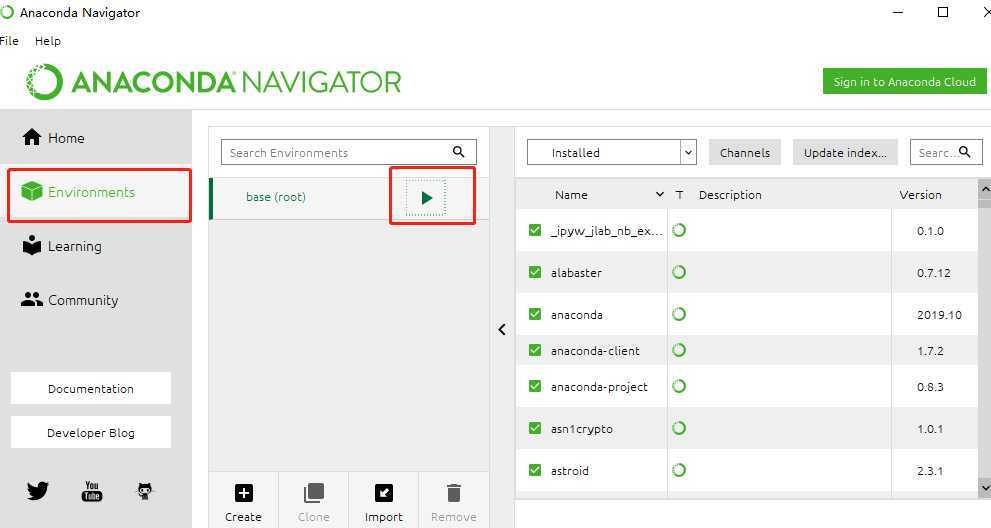This screenshot has height=528, width=991.
Task: Click the Channels button
Action: coord(745,152)
